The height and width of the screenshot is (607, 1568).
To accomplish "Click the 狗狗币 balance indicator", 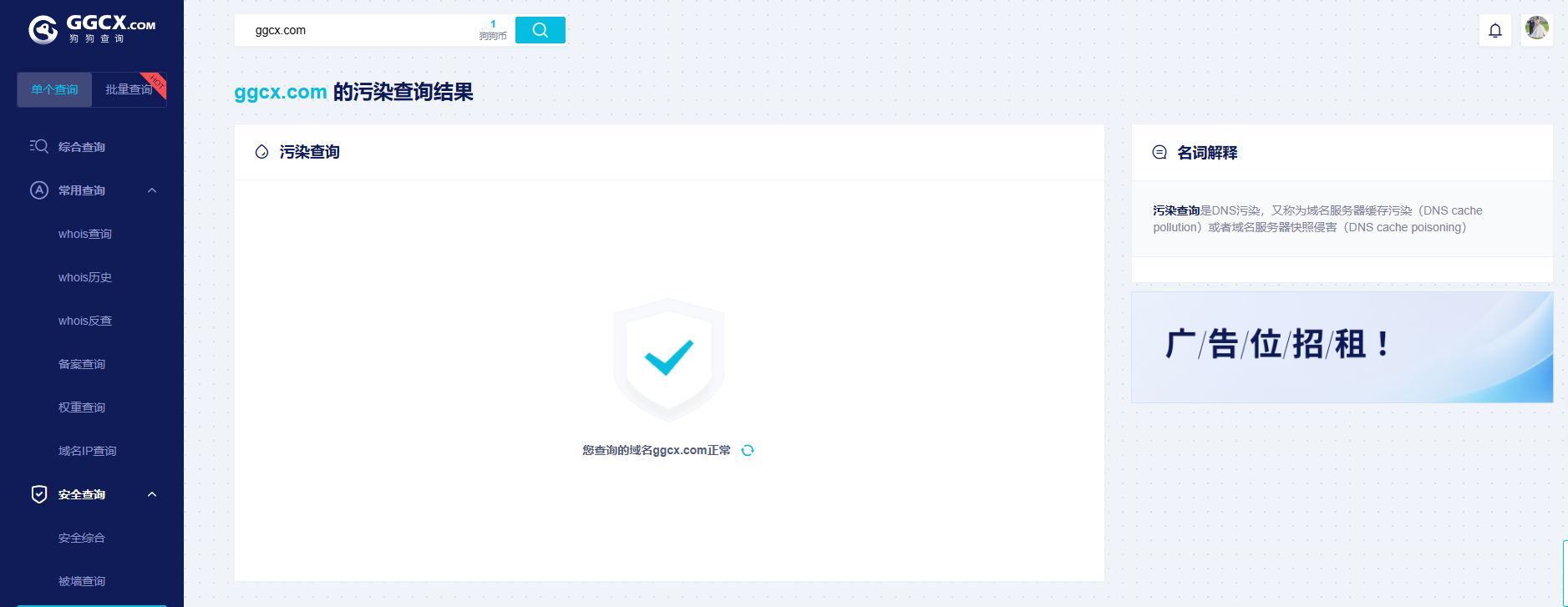I will (493, 30).
